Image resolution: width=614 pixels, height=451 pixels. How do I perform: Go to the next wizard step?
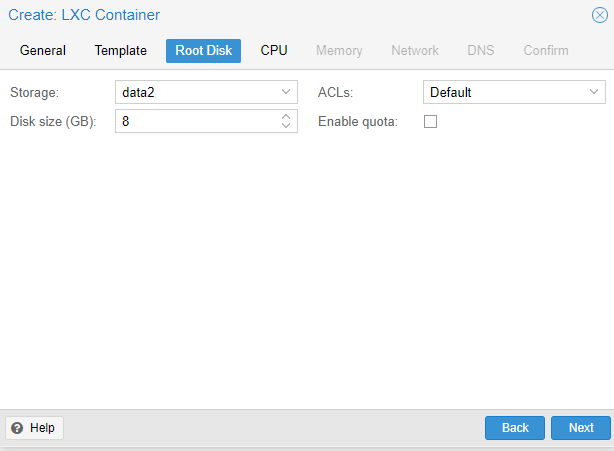tap(581, 428)
